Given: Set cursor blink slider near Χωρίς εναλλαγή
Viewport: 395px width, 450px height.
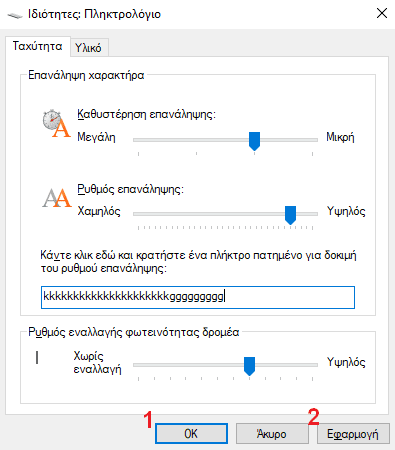Looking at the screenshot, I should coord(139,365).
